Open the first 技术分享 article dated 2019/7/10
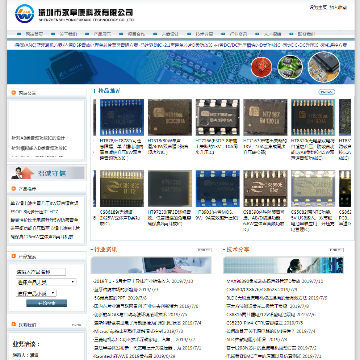 coord(275,281)
